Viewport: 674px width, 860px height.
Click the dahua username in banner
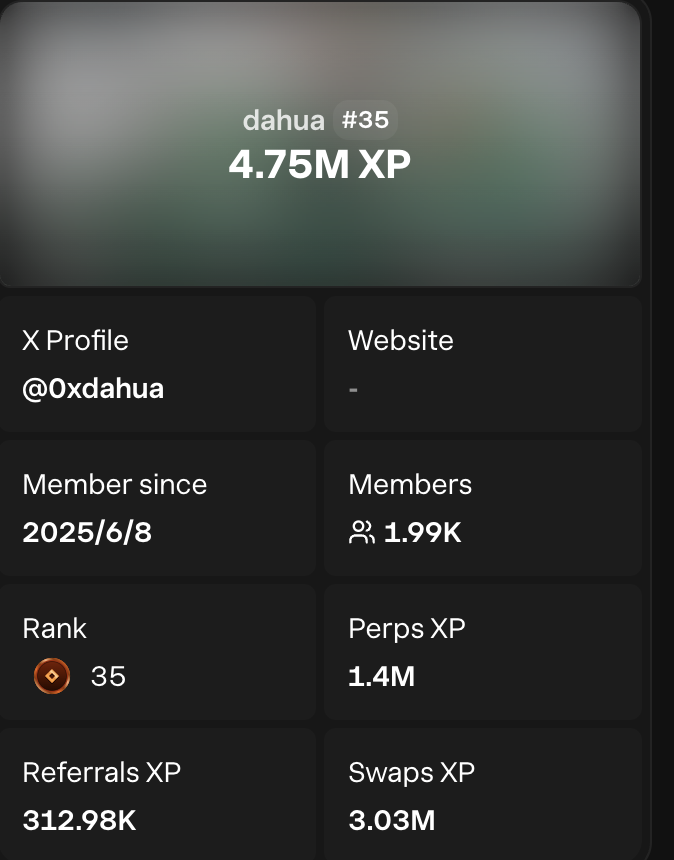pyautogui.click(x=283, y=121)
